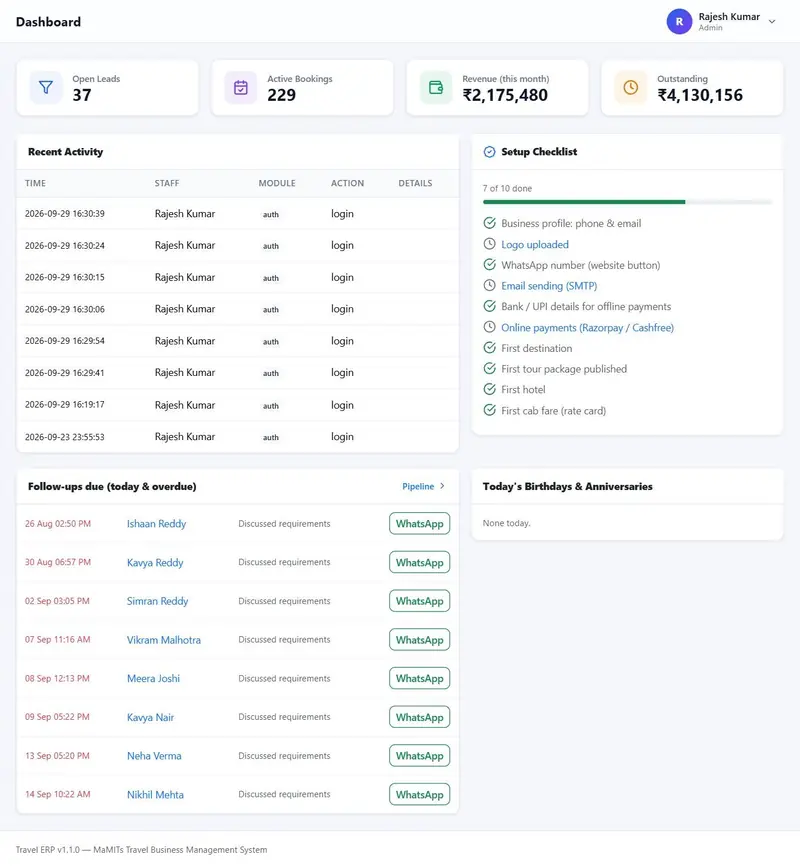This screenshot has height=866, width=800.
Task: Click the revenue amount ₹2,175,480
Action: click(505, 95)
